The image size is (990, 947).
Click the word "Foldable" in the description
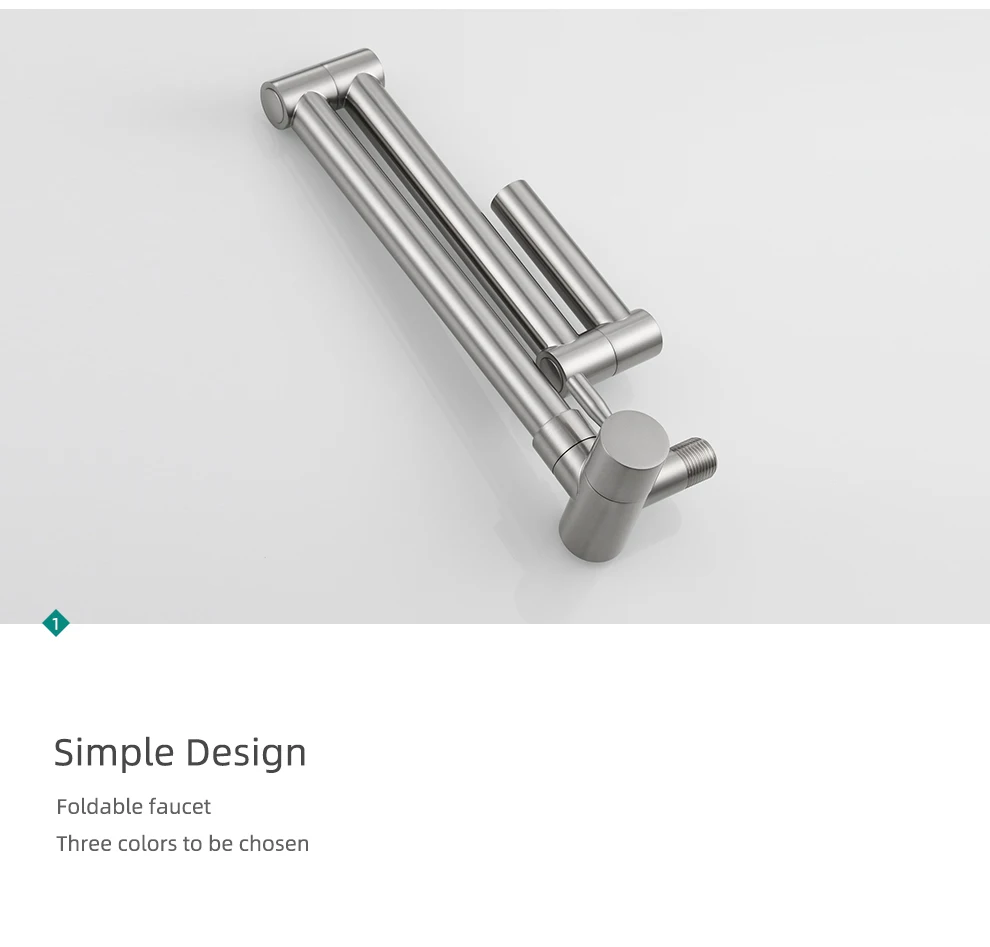(x=100, y=806)
